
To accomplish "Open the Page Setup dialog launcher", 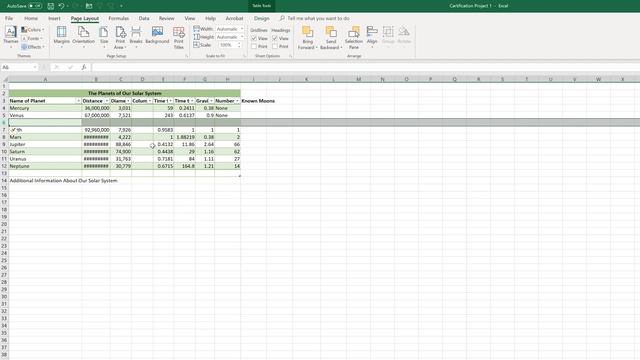I will 187,56.
